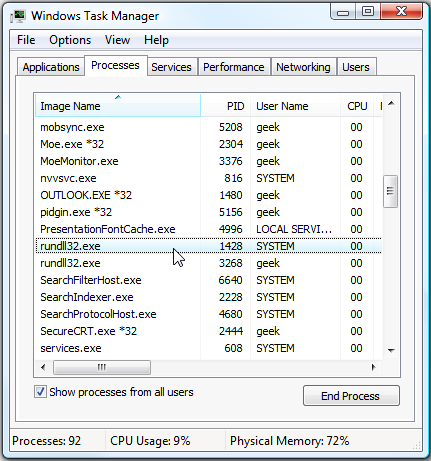This screenshot has width=431, height=461.
Task: Select the services.exe process
Action: [x=208, y=348]
